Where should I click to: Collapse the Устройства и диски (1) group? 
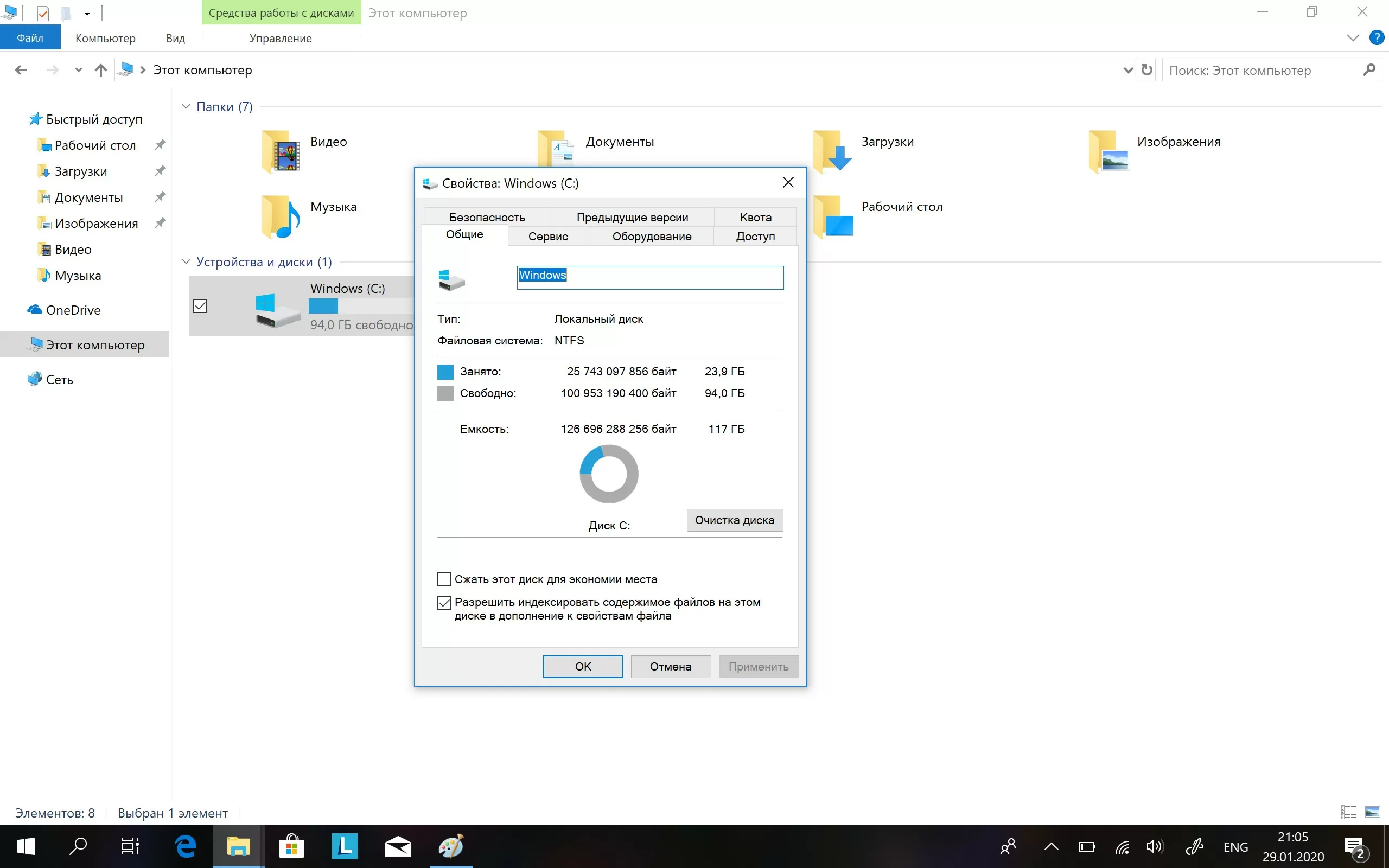186,262
